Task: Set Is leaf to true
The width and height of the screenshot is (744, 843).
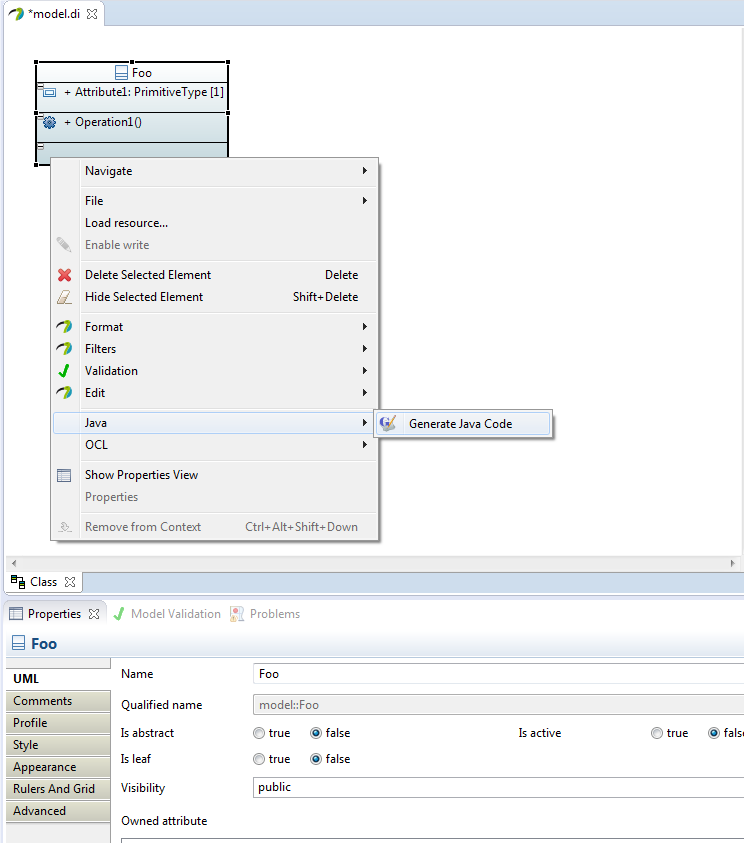Action: pos(259,759)
